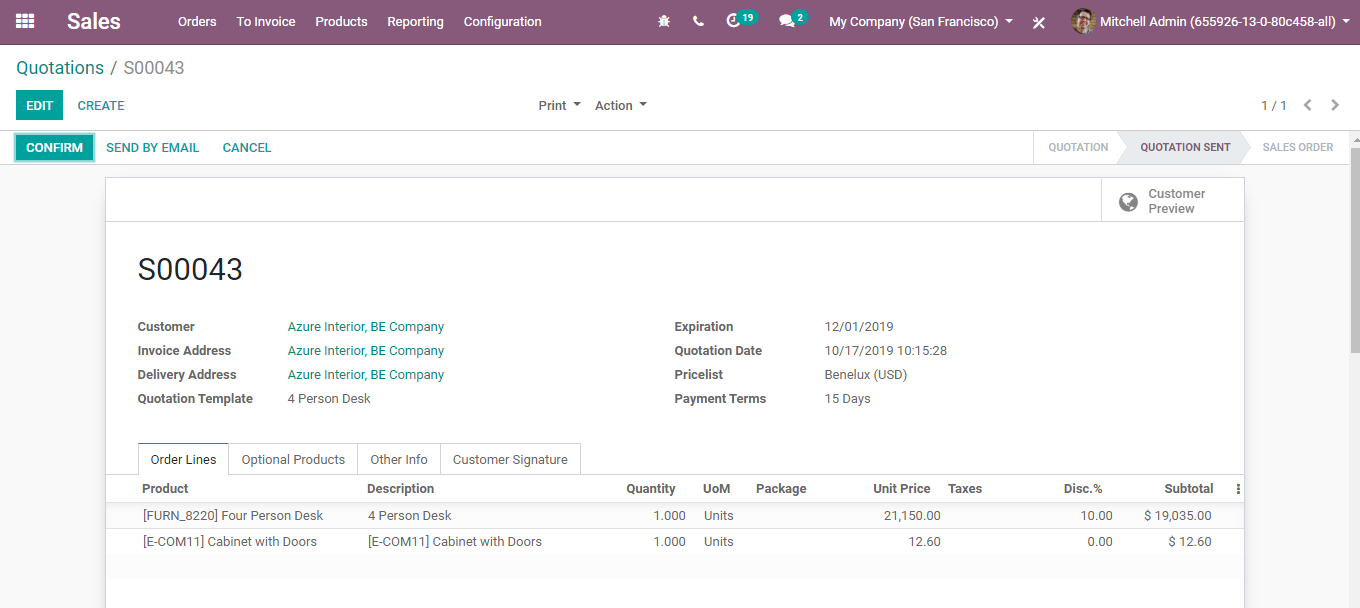Select [E-COM11] Cabinet with Doors product cell
The image size is (1360, 608).
(x=230, y=542)
